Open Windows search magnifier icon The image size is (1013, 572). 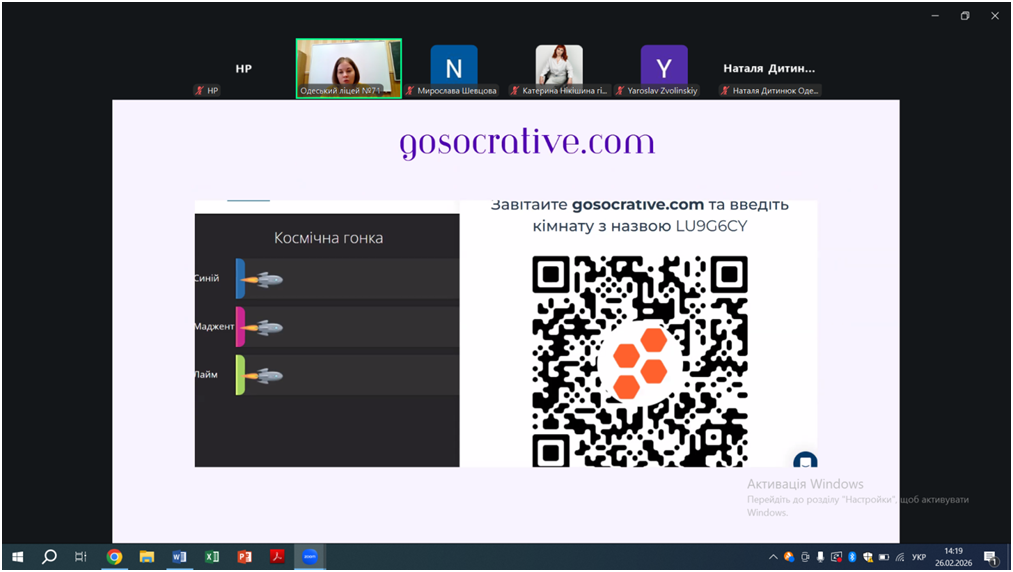pos(49,557)
